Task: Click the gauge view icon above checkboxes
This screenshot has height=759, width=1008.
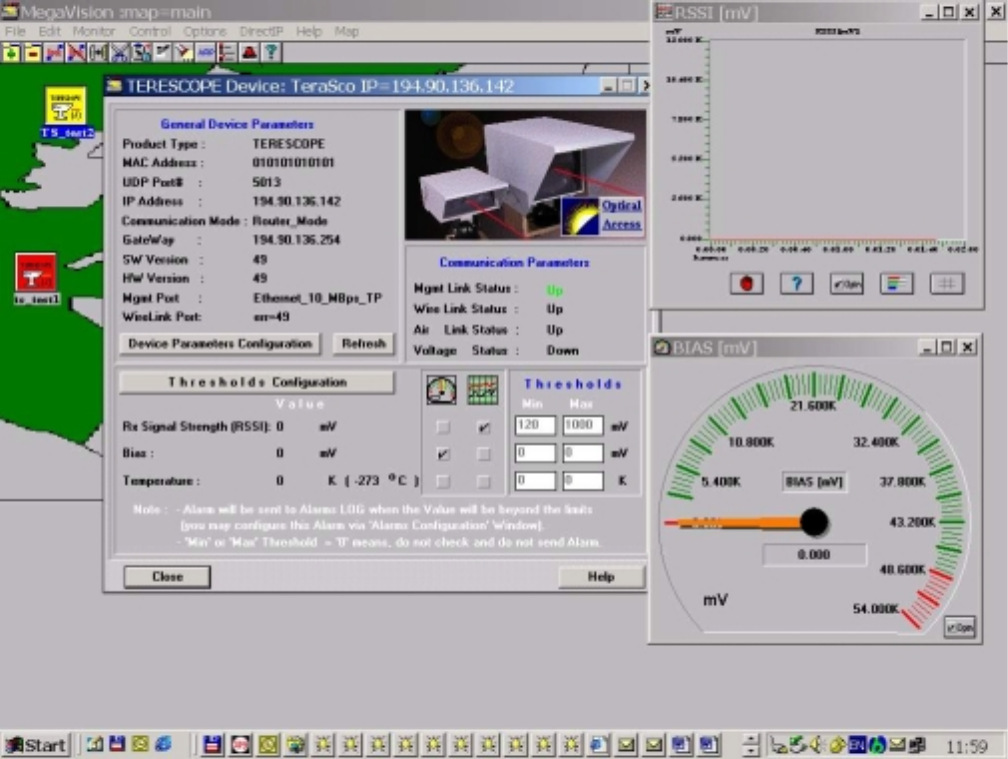Action: [x=442, y=389]
